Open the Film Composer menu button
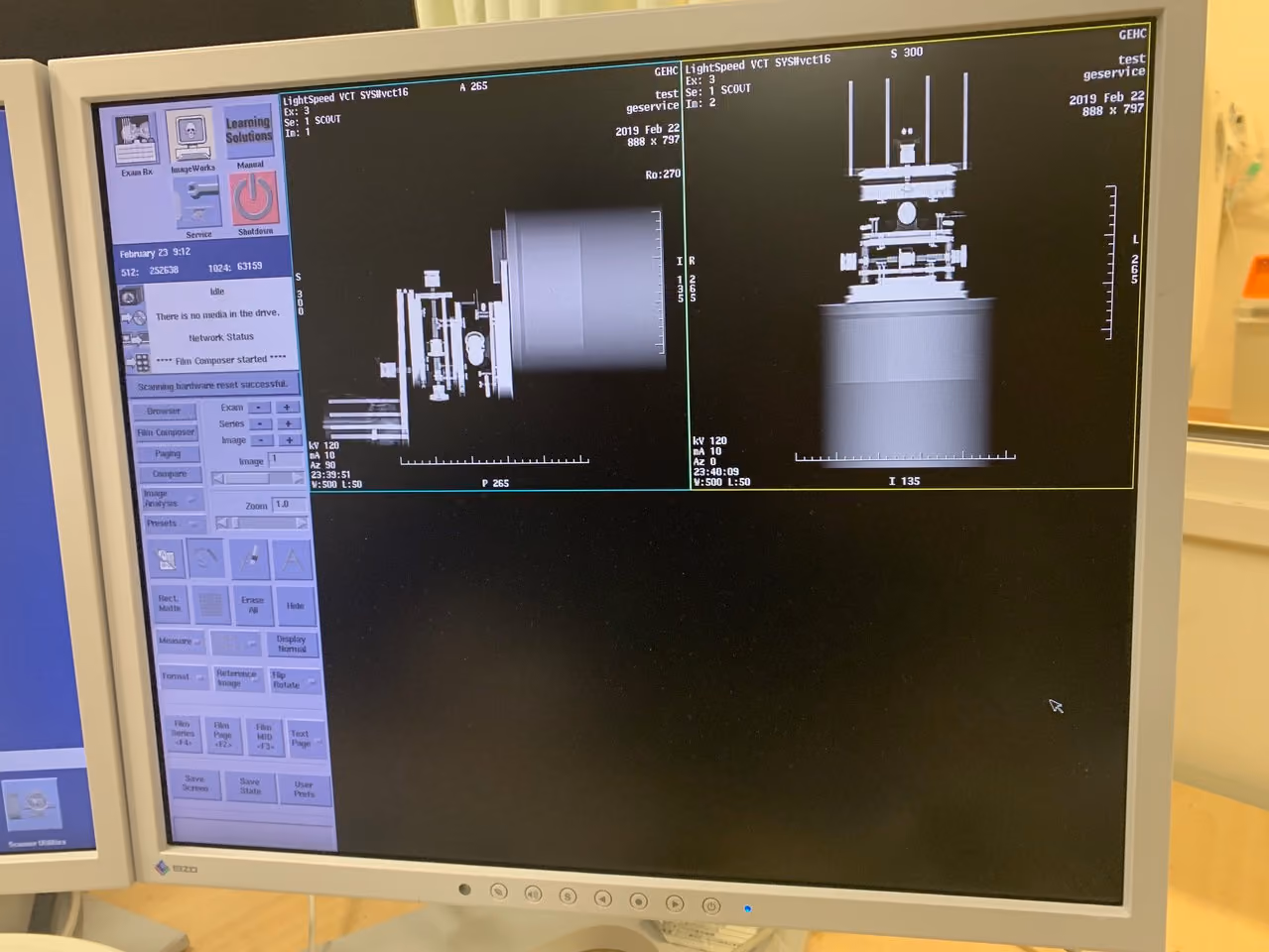 (x=166, y=432)
